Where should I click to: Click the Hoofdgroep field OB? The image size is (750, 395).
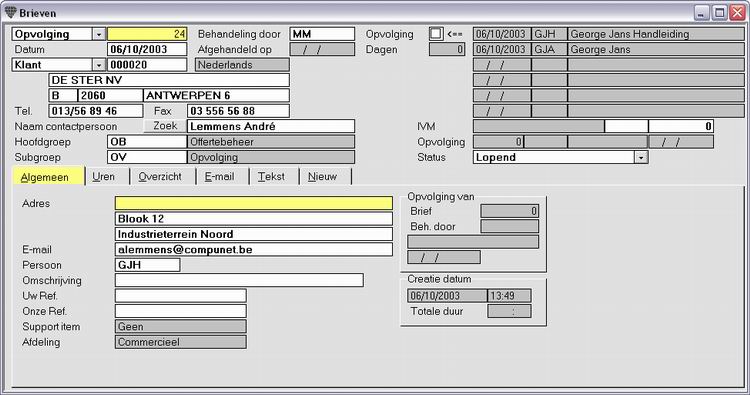pos(147,142)
